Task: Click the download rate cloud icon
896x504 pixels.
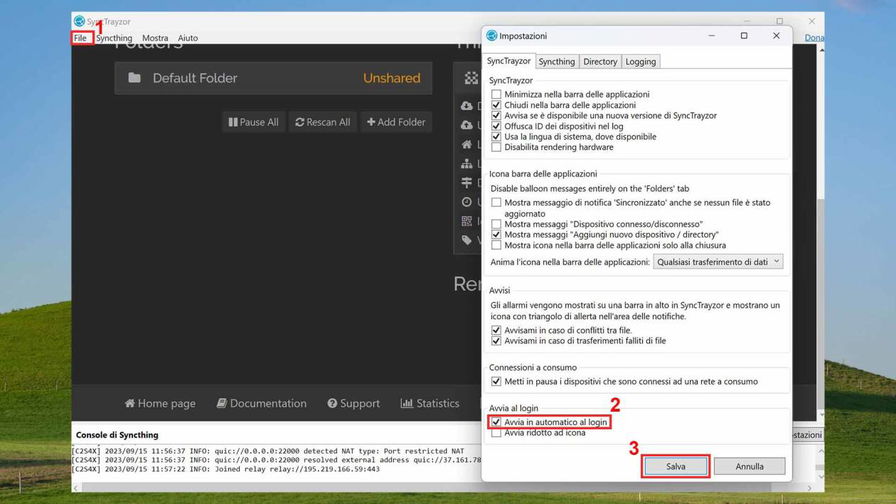Action: tap(467, 106)
